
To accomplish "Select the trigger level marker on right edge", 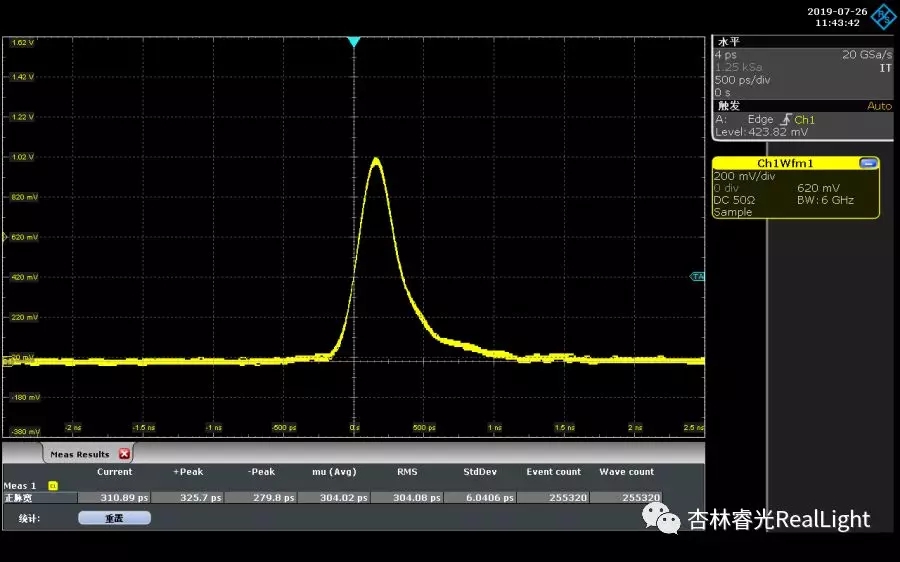I will (698, 276).
